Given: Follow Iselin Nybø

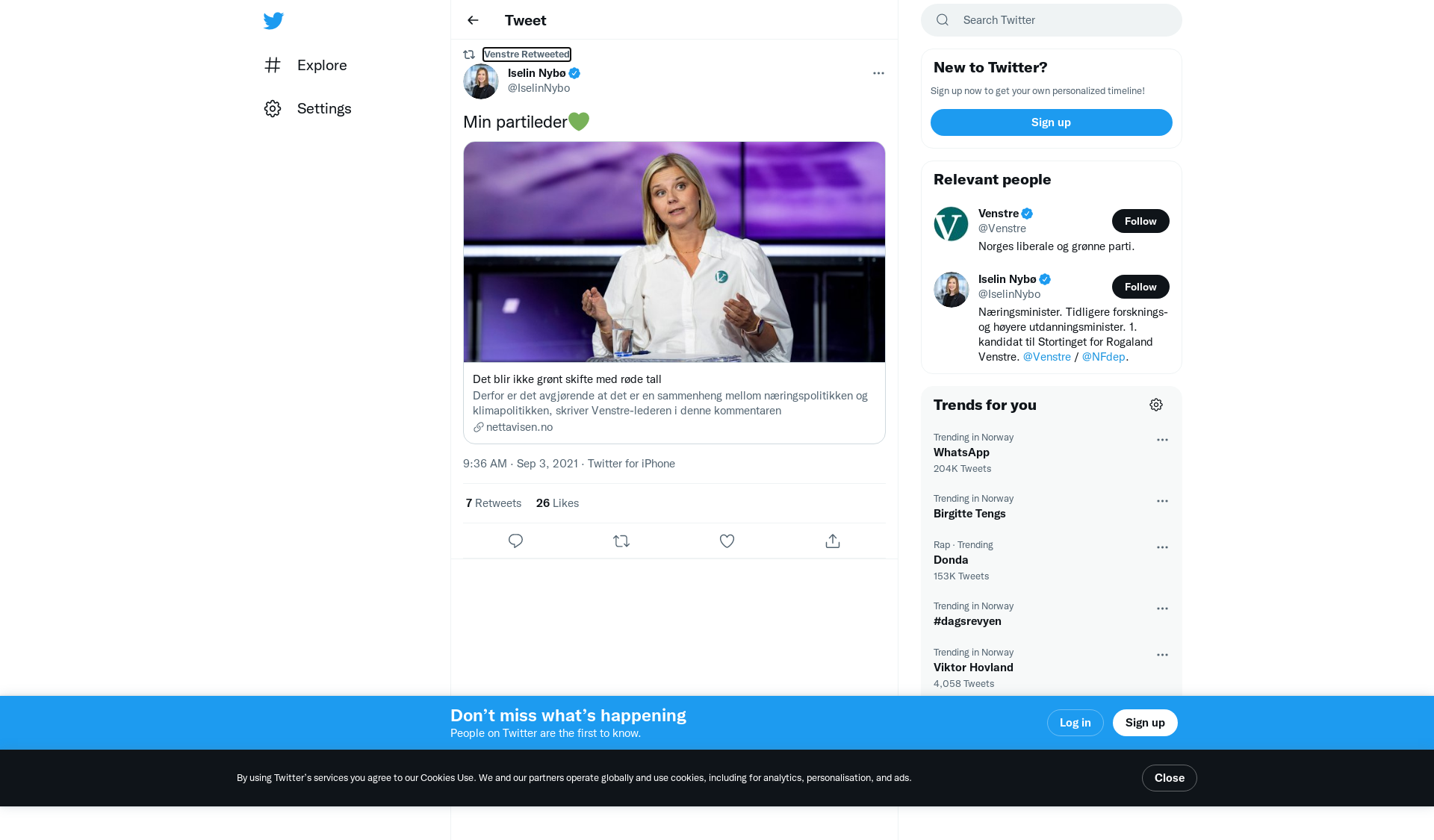Looking at the screenshot, I should pyautogui.click(x=1140, y=287).
